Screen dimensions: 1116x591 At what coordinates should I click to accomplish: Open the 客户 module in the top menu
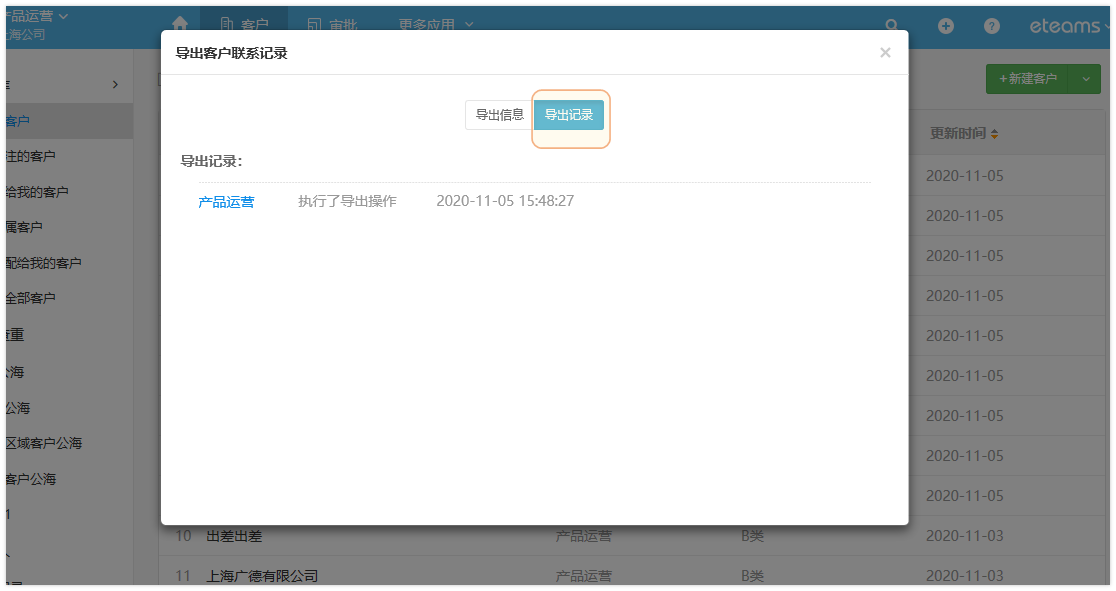pyautogui.click(x=244, y=25)
